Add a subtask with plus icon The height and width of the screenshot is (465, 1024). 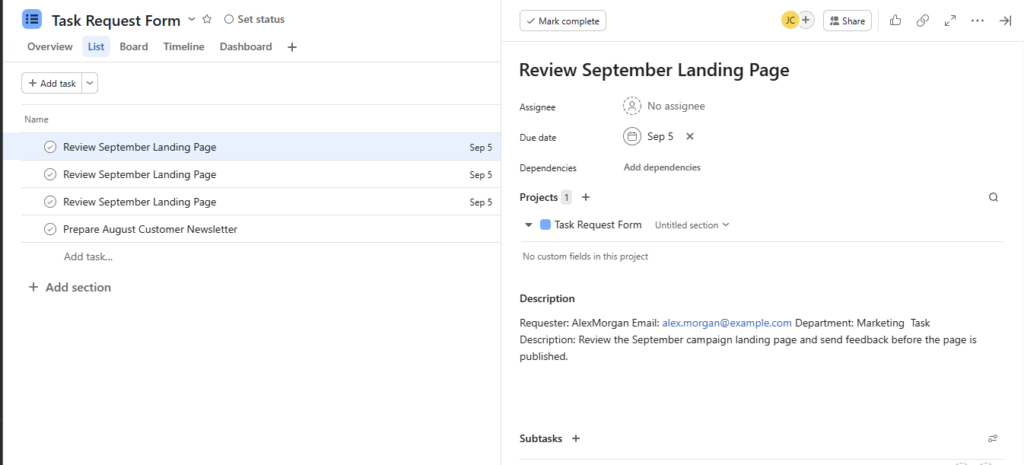point(575,439)
